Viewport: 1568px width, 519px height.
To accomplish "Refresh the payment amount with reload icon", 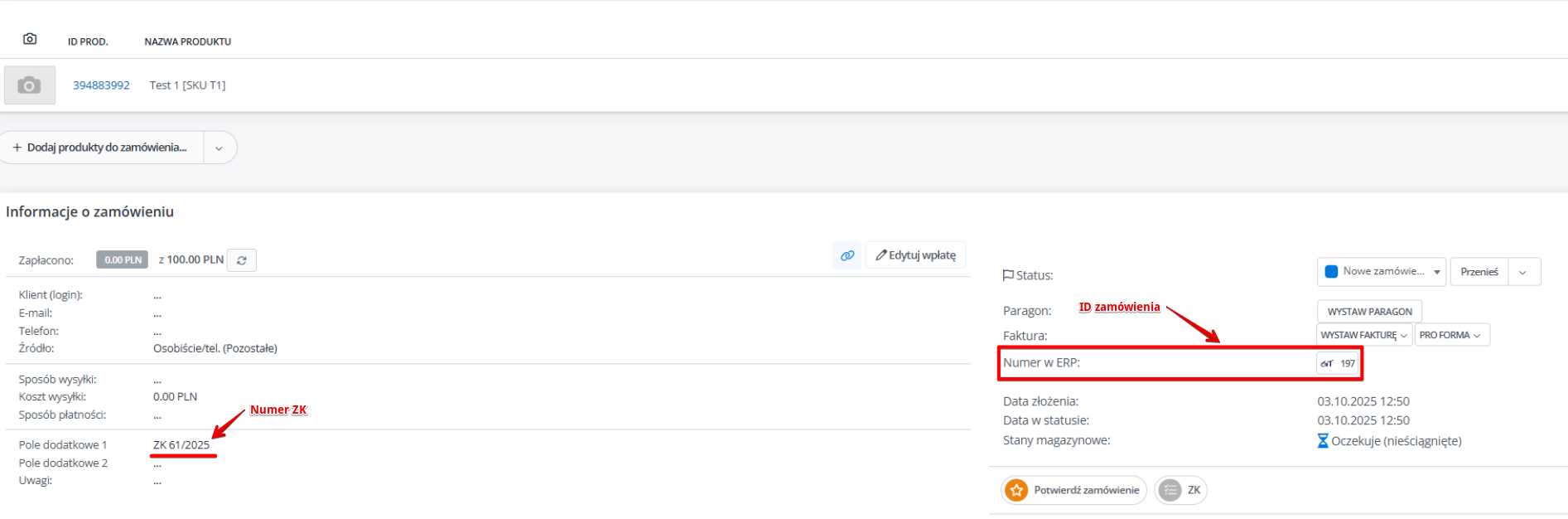I will [242, 260].
